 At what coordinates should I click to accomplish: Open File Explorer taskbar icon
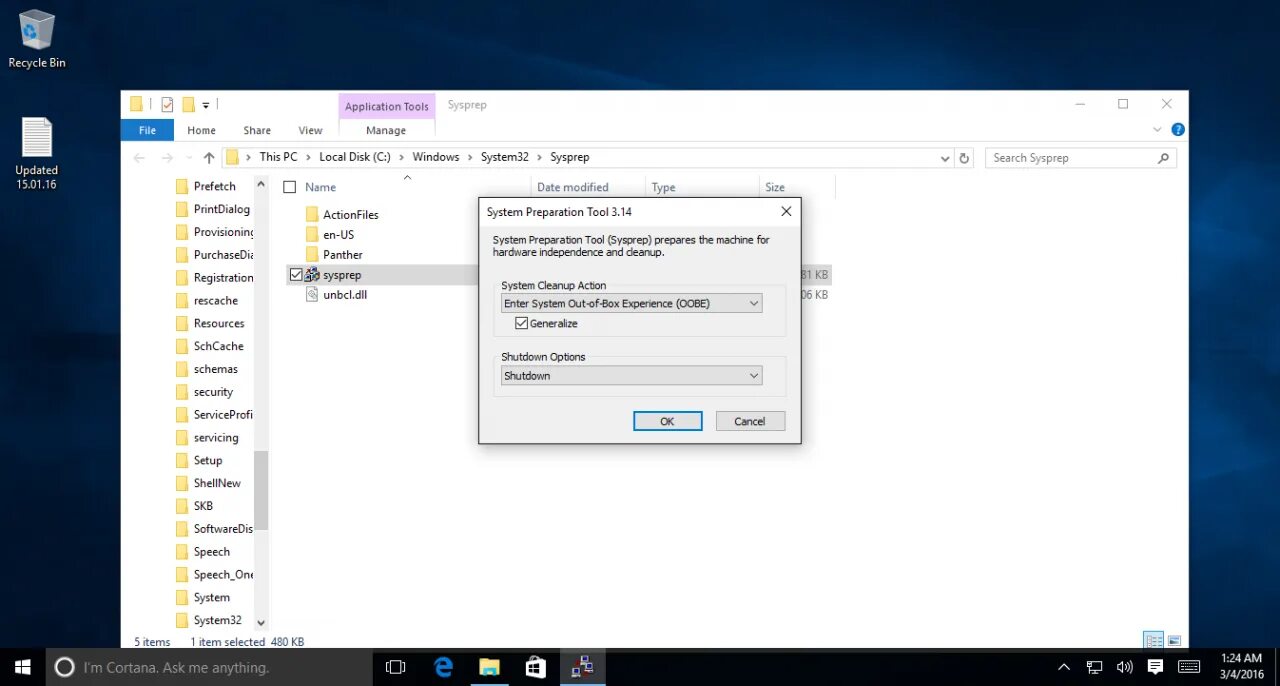[x=489, y=667]
